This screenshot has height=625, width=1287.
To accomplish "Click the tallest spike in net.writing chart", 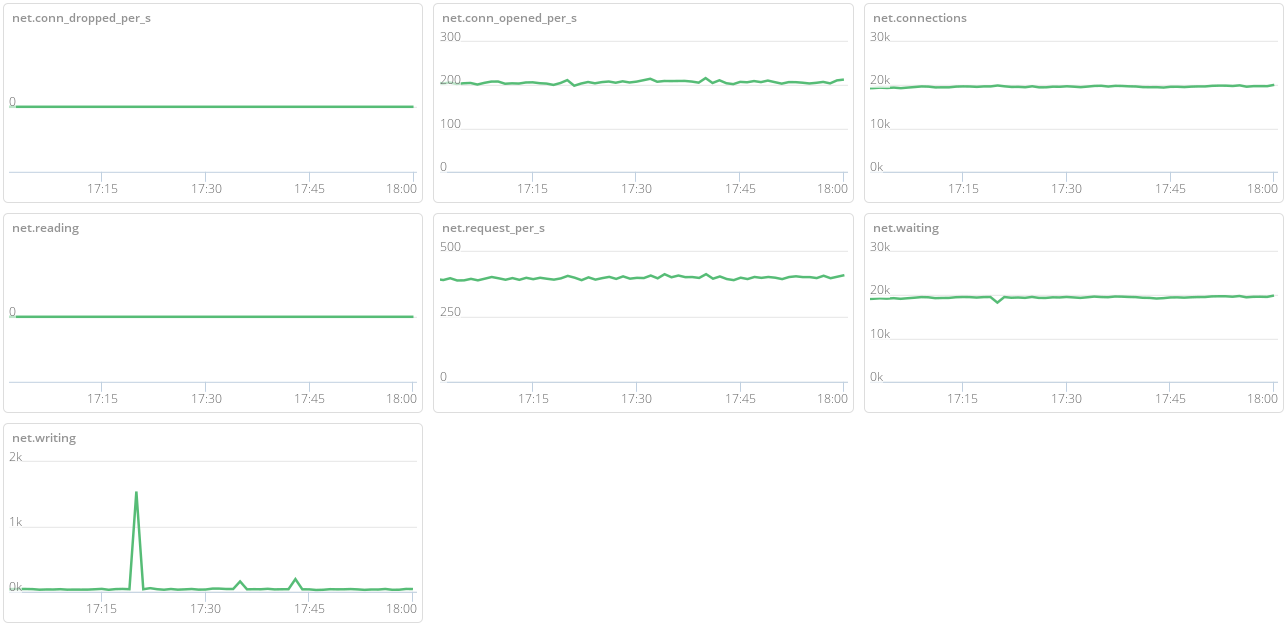I will [136, 493].
